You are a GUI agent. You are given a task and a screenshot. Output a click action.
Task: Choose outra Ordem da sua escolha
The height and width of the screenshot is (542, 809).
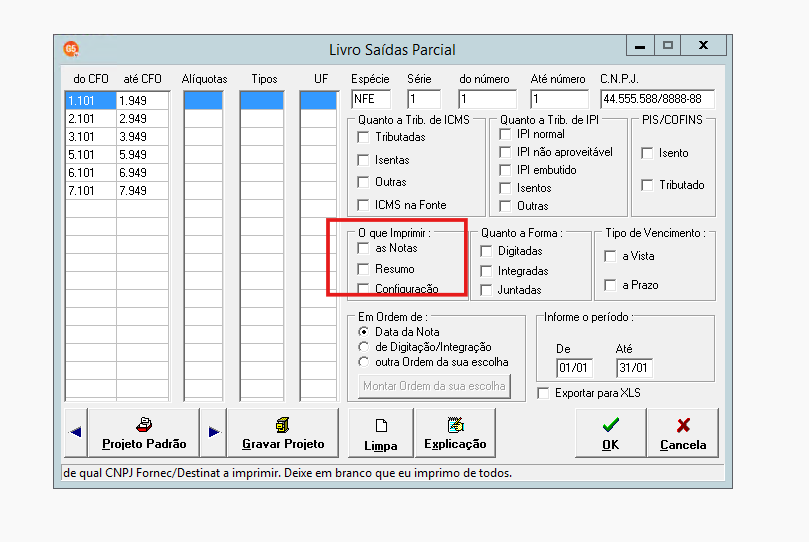coord(364,362)
